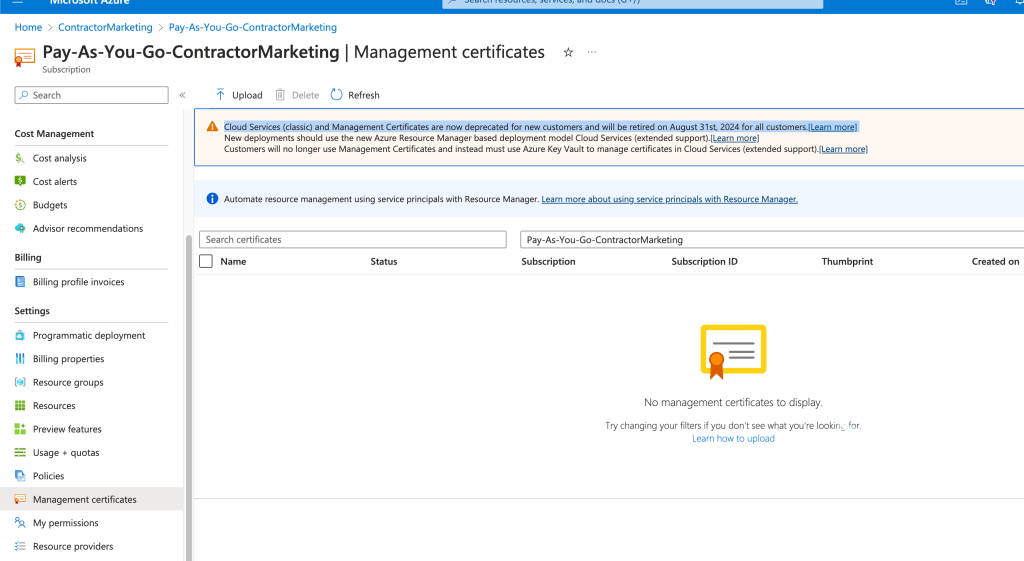Open Advisor recommendations menu item
This screenshot has height=561, width=1024.
pyautogui.click(x=88, y=229)
